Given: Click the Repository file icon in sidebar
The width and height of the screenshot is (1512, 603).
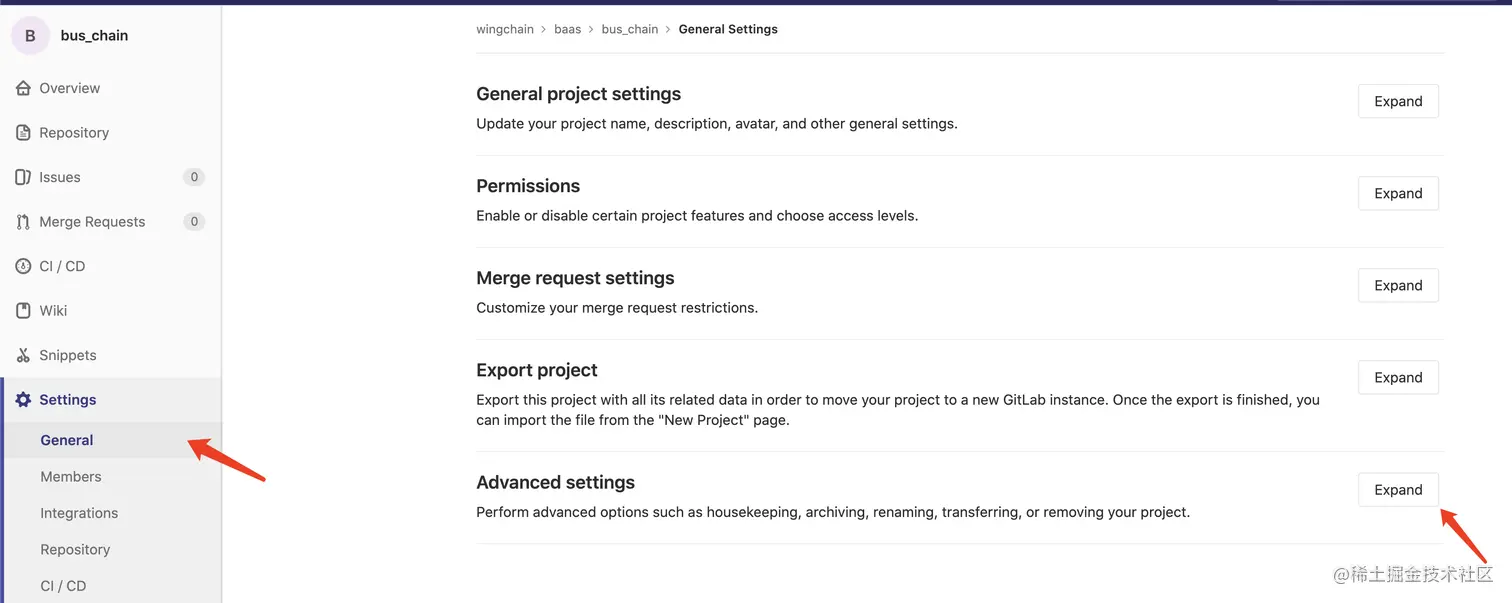Looking at the screenshot, I should click(x=23, y=133).
